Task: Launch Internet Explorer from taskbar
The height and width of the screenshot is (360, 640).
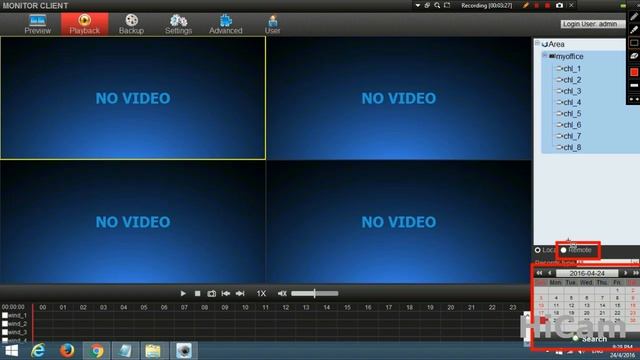Action: click(38, 351)
